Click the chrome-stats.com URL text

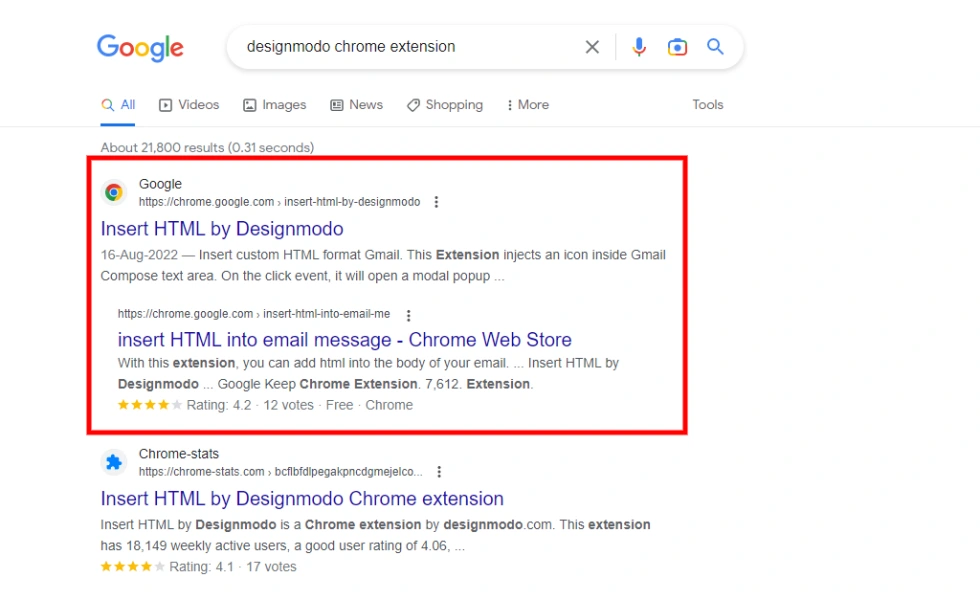281,472
